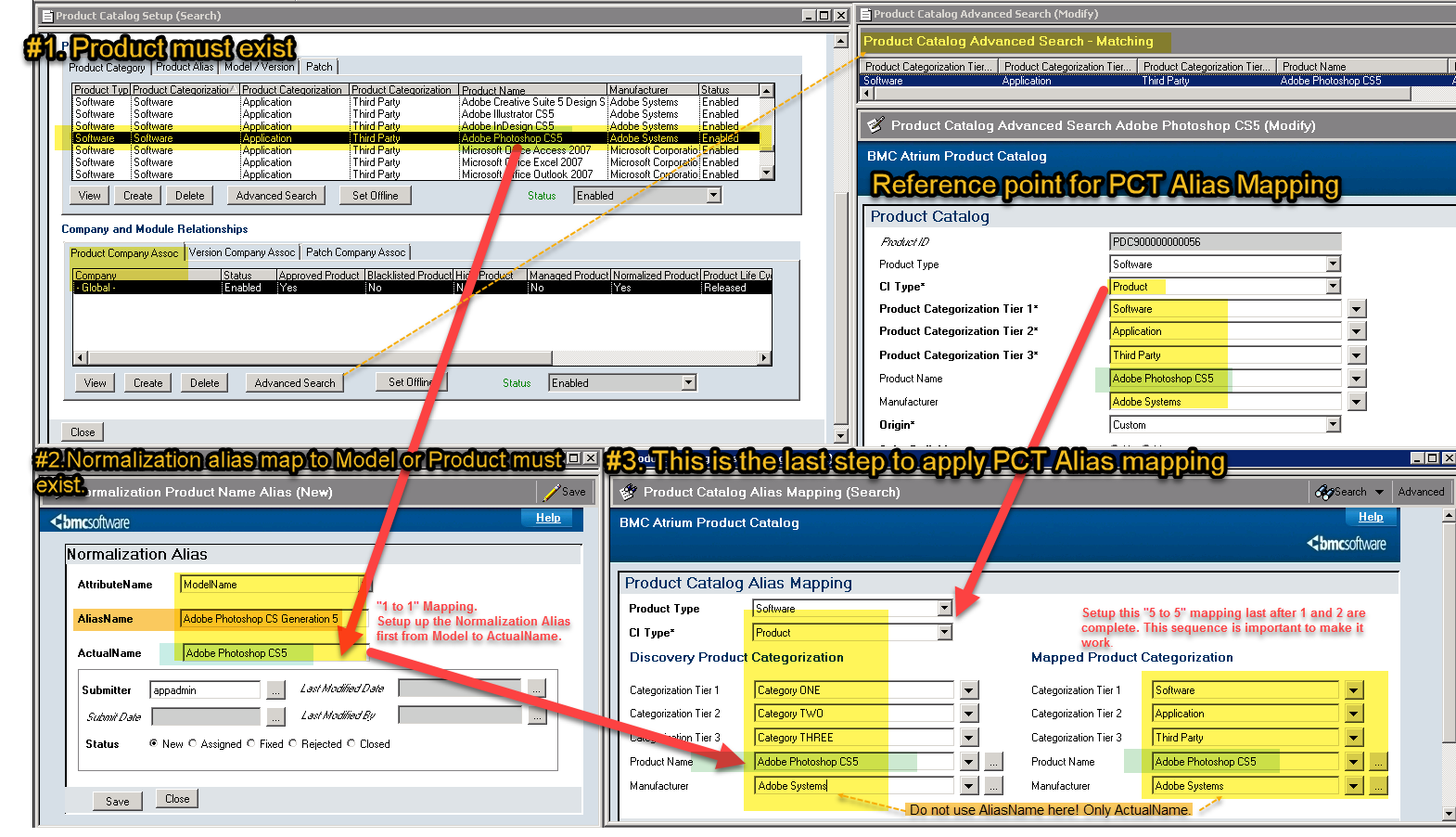The image size is (1456, 837).
Task: Expand the Origin dropdown showing Custom
Action: [1333, 425]
